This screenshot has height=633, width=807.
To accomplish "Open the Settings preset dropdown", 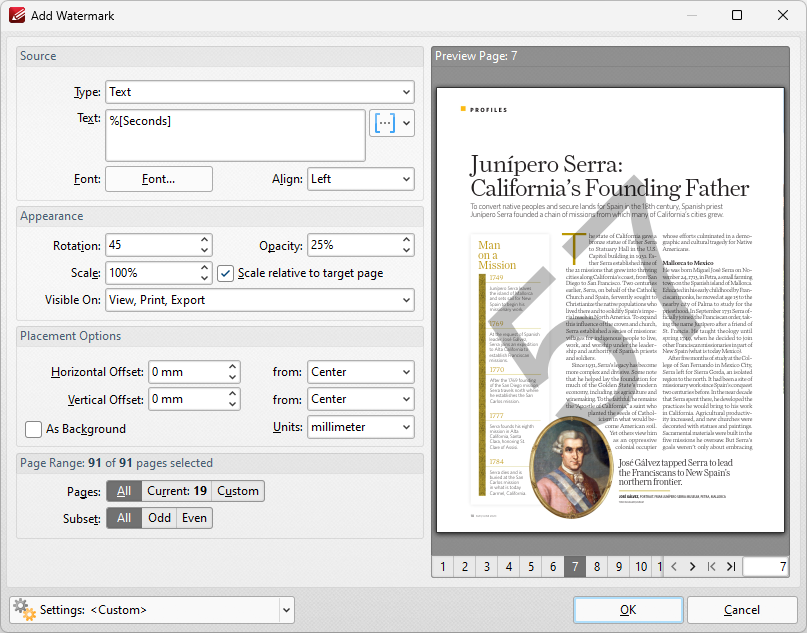I will click(287, 610).
